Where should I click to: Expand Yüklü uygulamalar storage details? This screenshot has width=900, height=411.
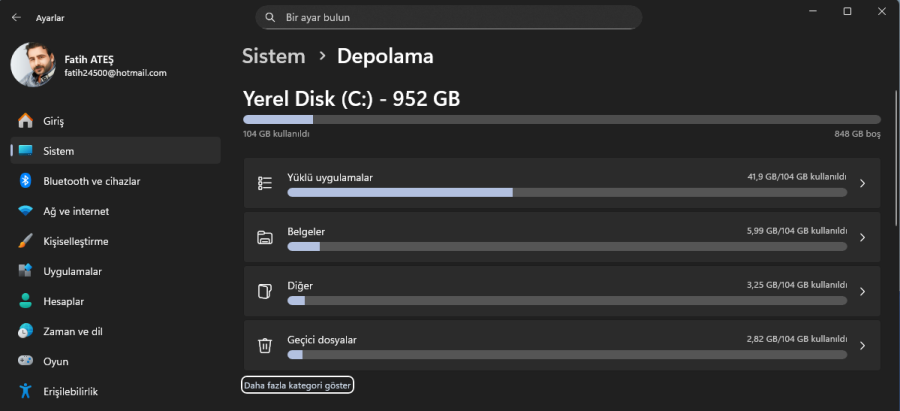click(x=861, y=183)
